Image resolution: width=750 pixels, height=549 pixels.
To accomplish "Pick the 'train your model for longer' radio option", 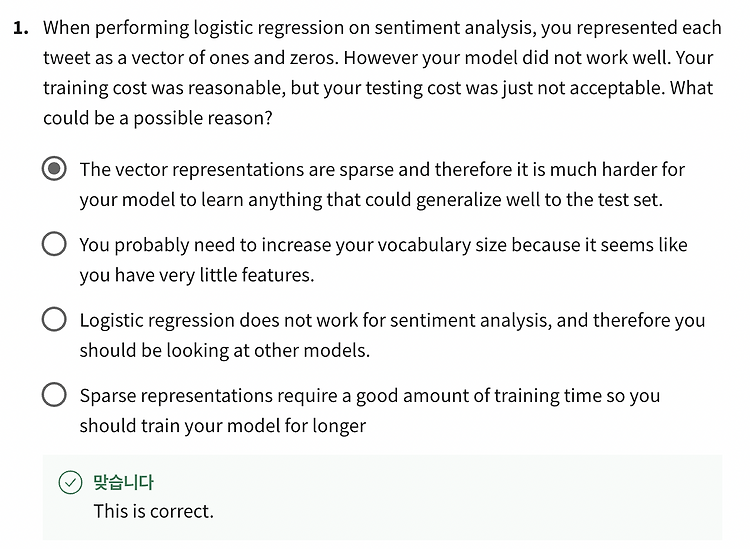I will point(54,395).
